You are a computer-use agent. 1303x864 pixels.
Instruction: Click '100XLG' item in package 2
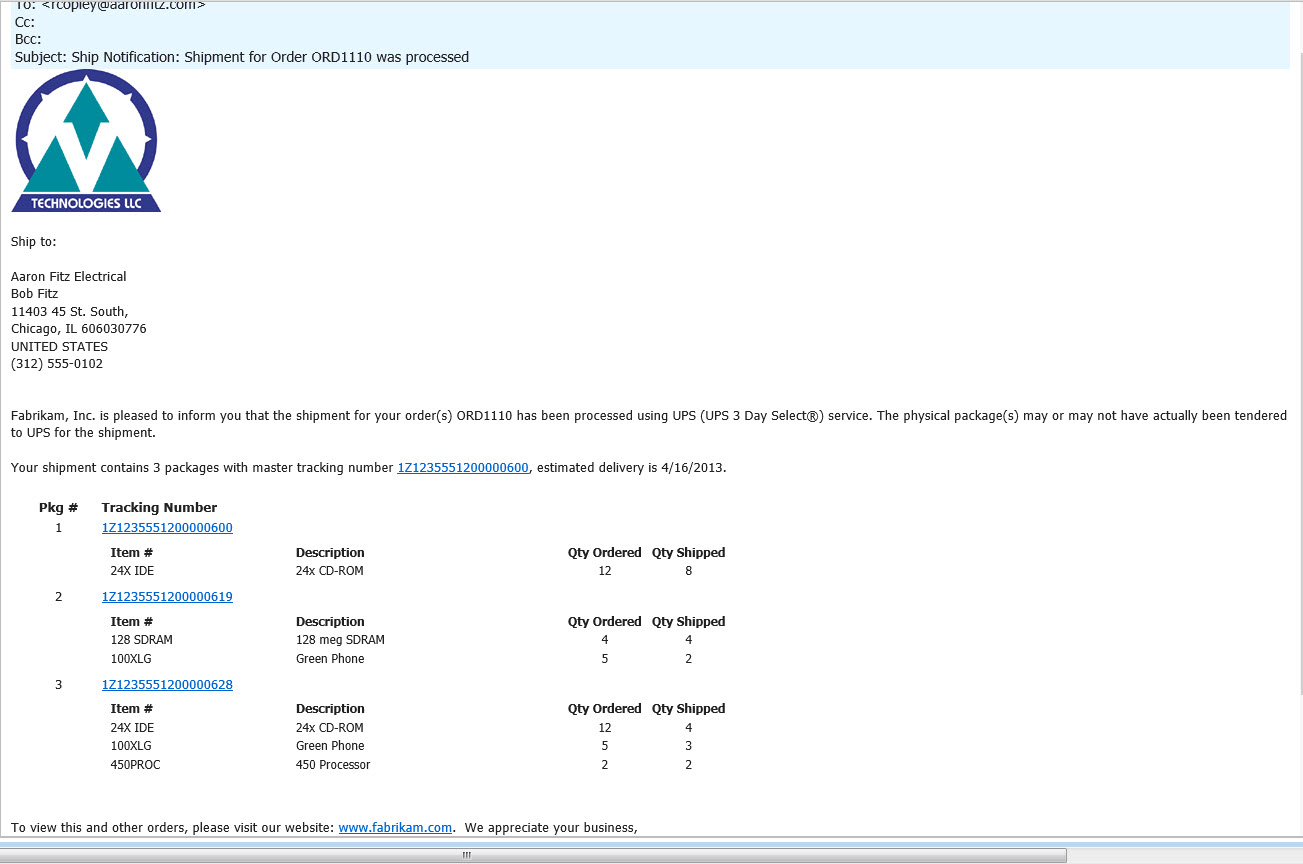click(x=131, y=659)
